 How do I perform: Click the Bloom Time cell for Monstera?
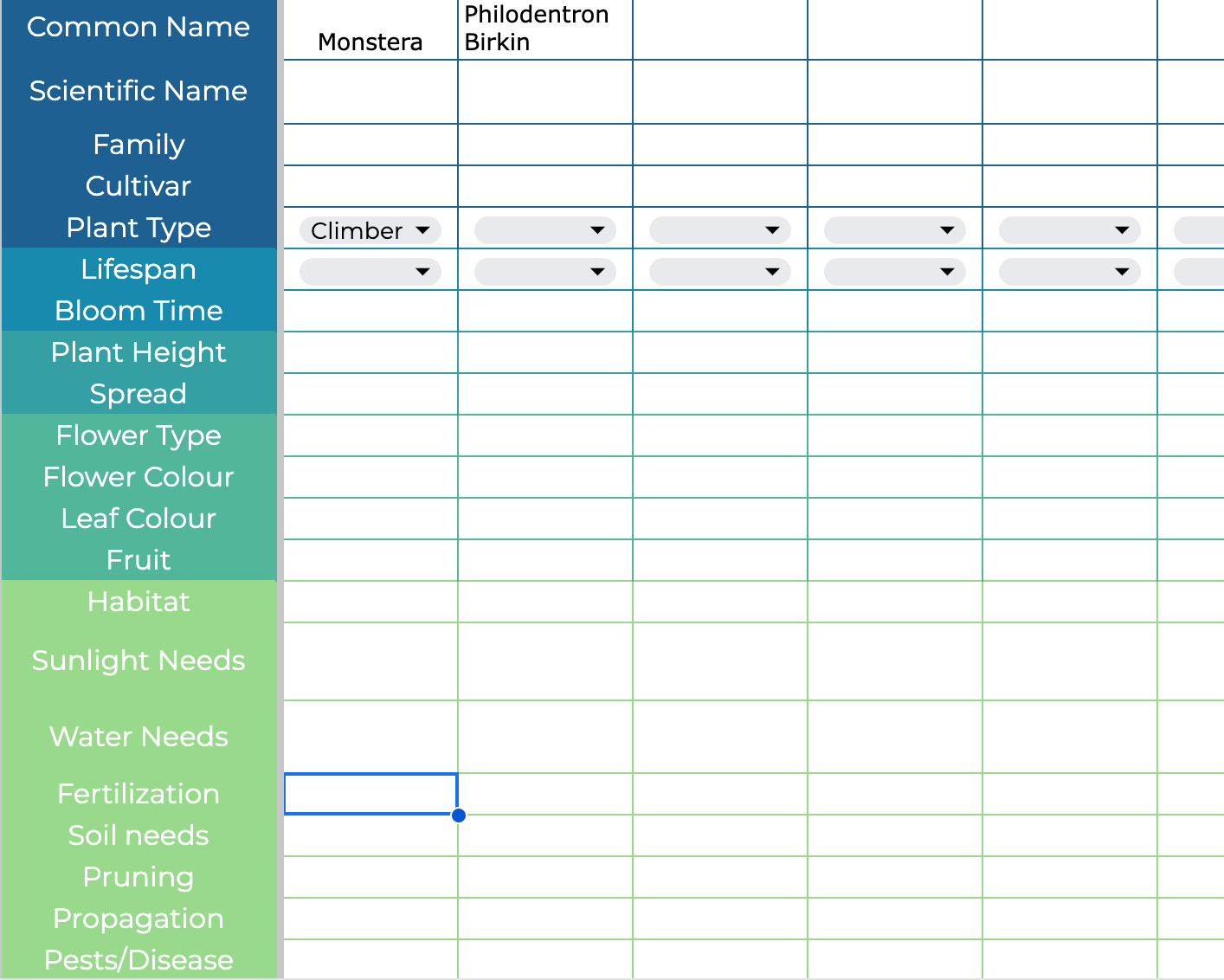pyautogui.click(x=370, y=311)
